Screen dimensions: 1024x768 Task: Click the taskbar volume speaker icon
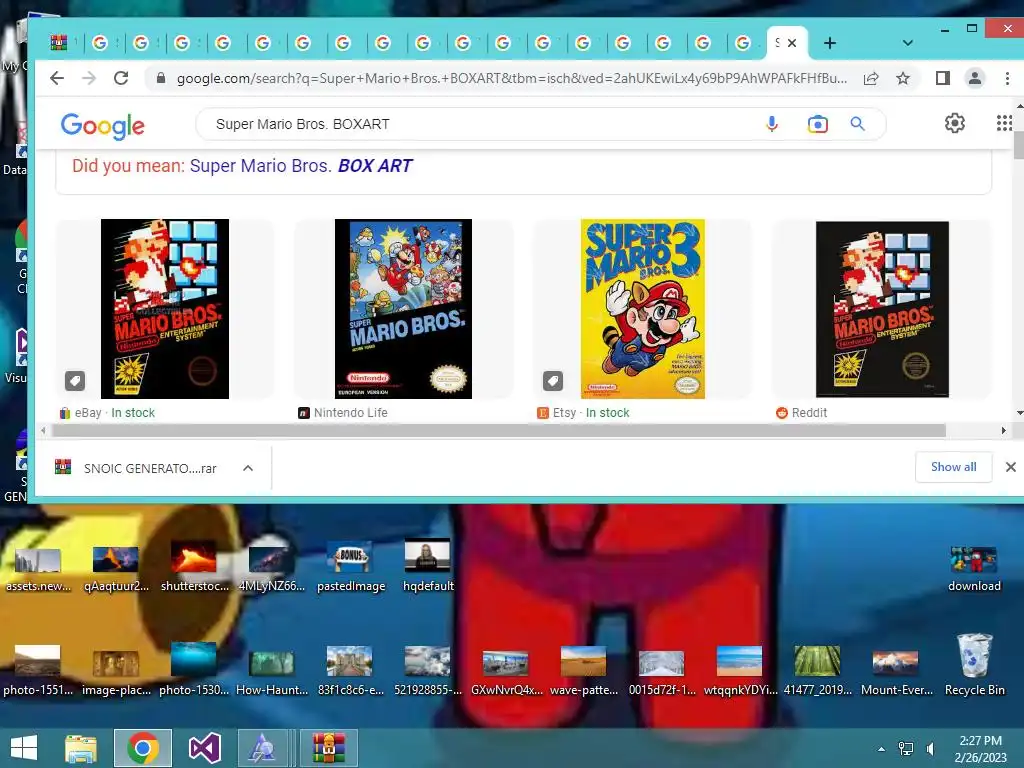931,748
